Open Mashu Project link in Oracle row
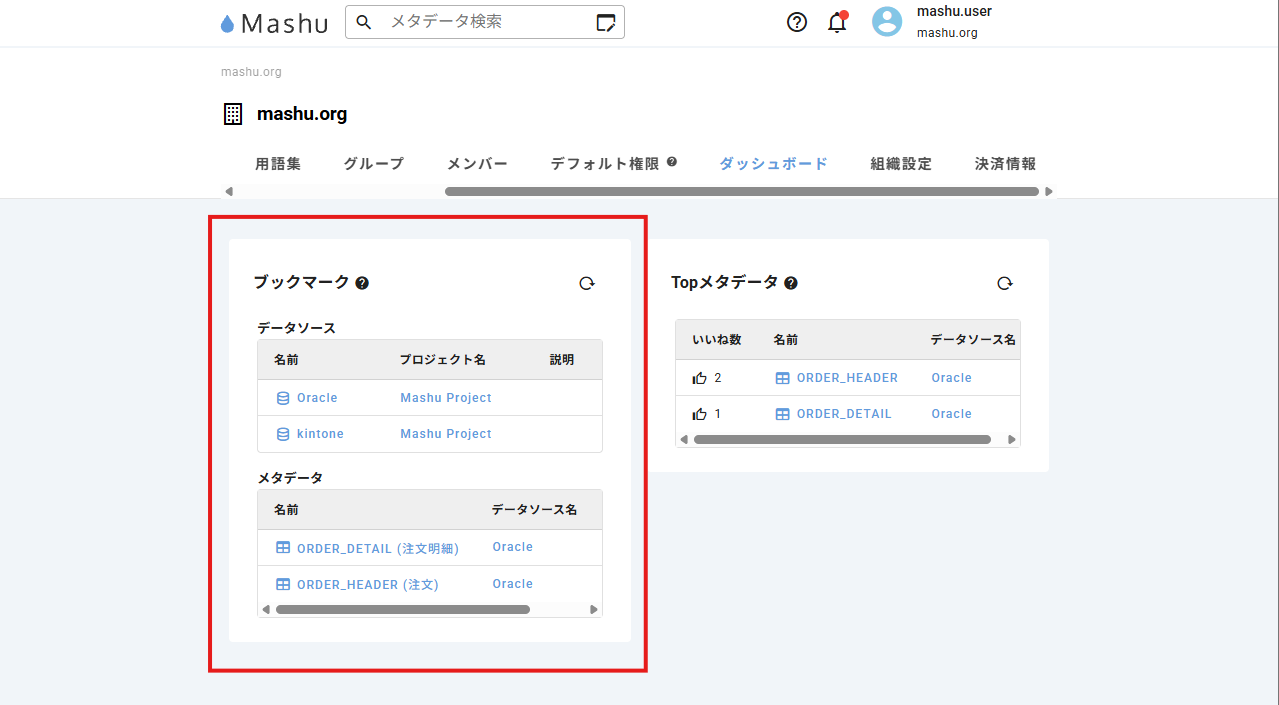1279x705 pixels. [446, 398]
